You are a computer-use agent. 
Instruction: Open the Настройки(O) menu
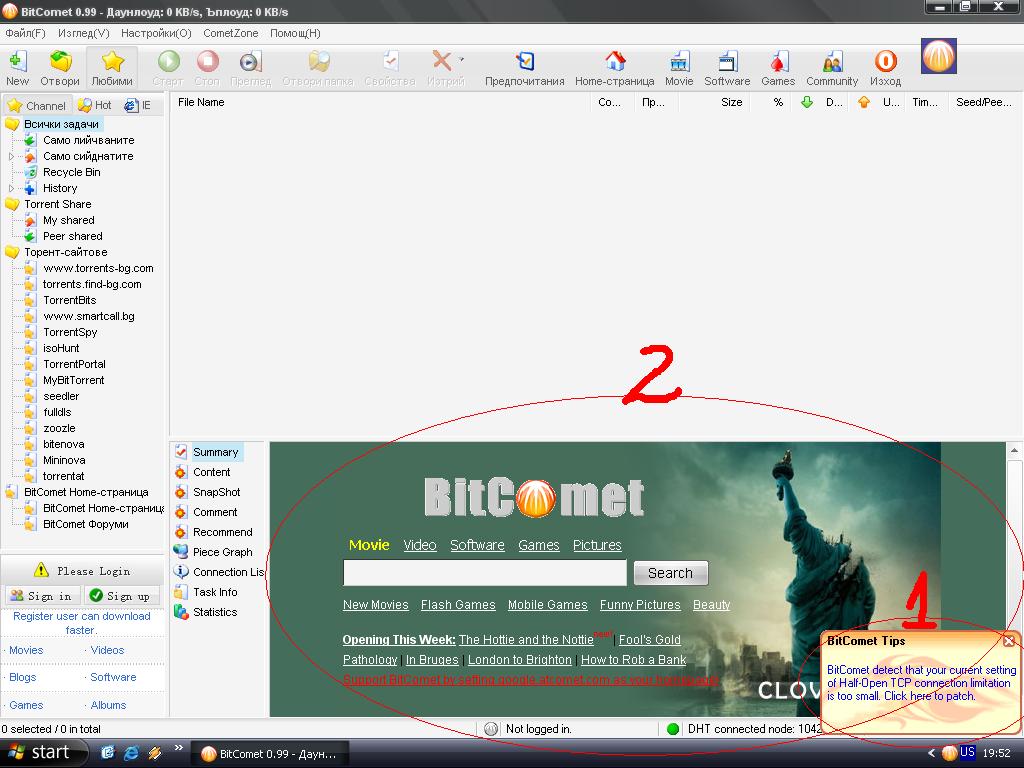click(x=156, y=33)
